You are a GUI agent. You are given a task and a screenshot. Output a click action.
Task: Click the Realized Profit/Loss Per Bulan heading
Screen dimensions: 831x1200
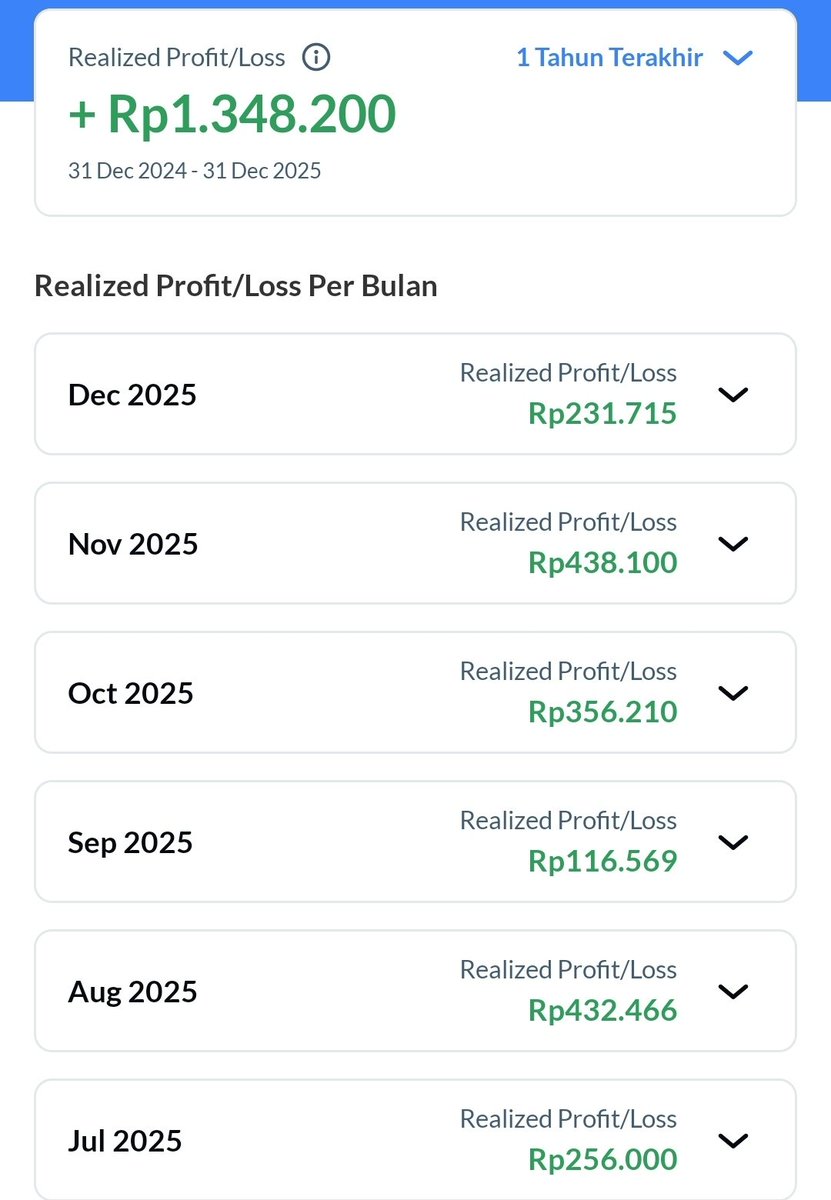point(236,286)
